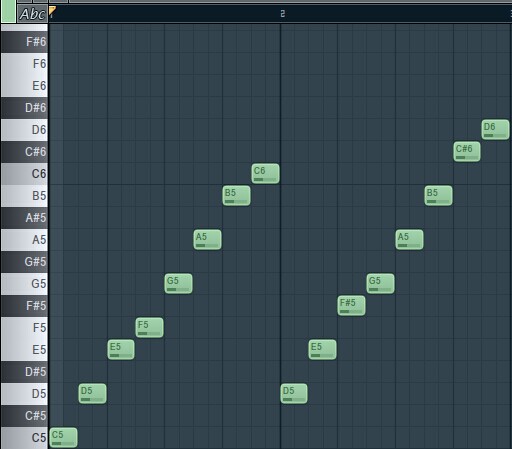This screenshot has height=449, width=512.
Task: Select the G5 note in bar two
Action: click(x=380, y=284)
